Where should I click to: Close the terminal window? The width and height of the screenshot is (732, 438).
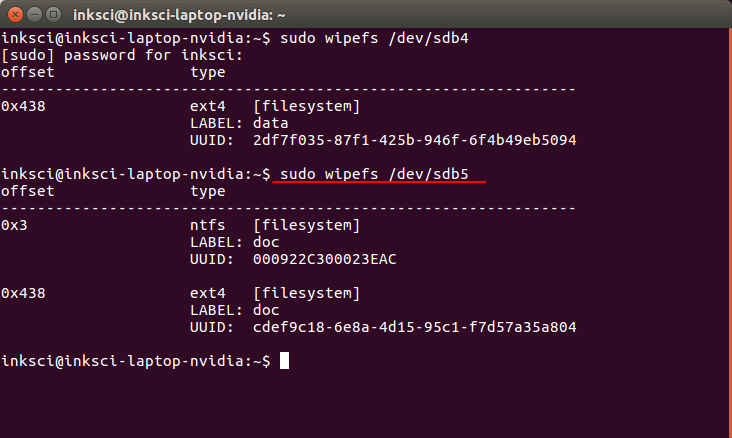click(13, 15)
